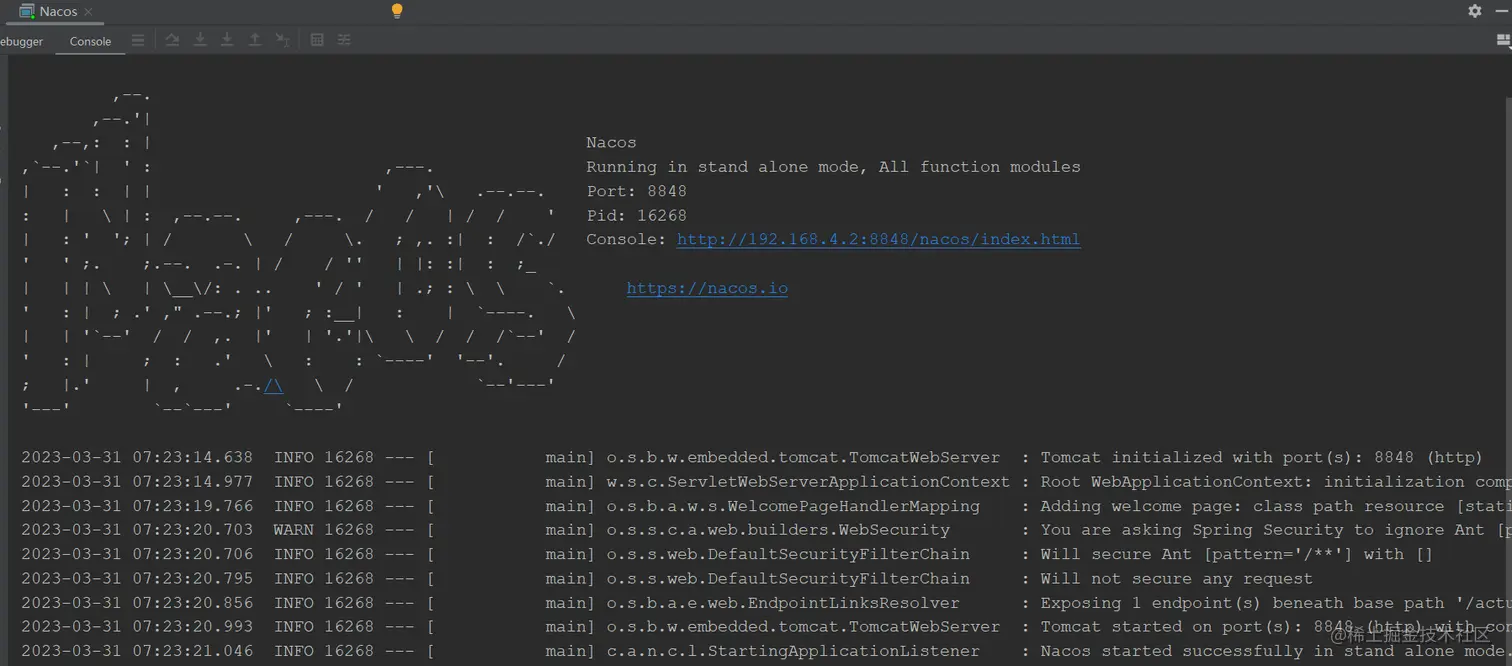Image resolution: width=1512 pixels, height=666 pixels.
Task: Click the console vertical scrollbar
Action: pyautogui.click(x=1508, y=380)
